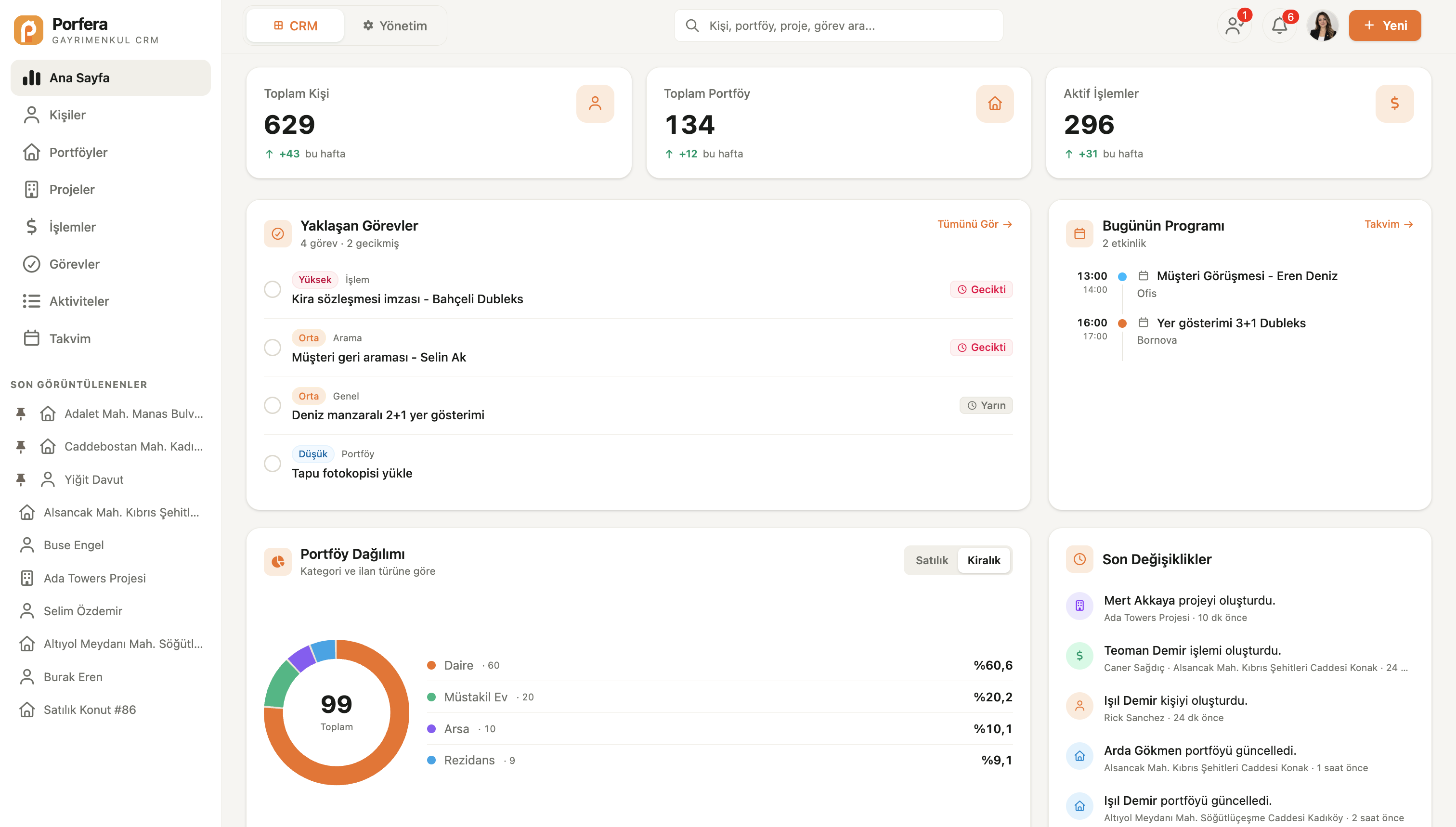Click the Yaklaşan Görevler check-circle icon
The height and width of the screenshot is (827, 1456).
278,233
